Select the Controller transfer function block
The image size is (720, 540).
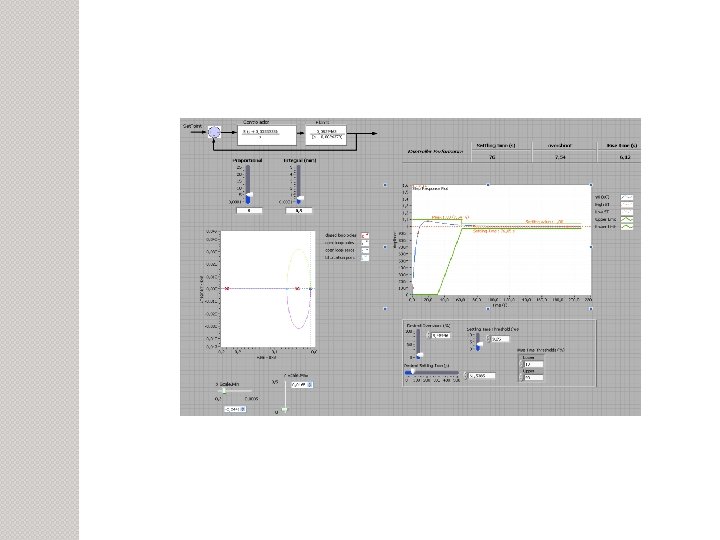pos(267,135)
